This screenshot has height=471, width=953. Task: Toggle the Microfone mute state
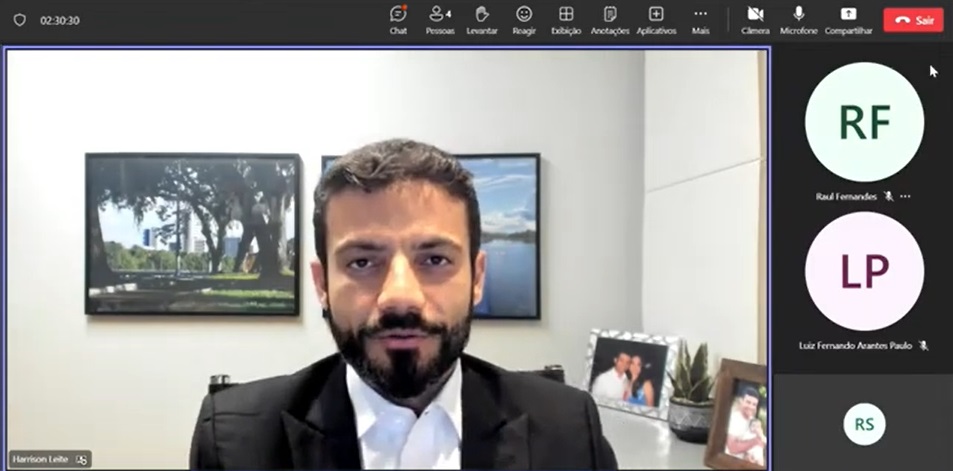pyautogui.click(x=798, y=19)
